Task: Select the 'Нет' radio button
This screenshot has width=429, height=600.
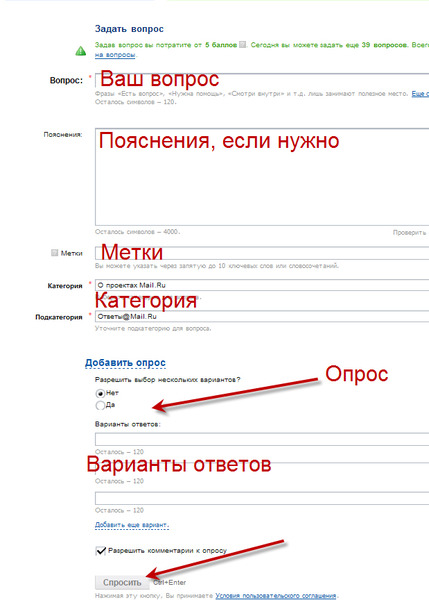Action: click(100, 393)
